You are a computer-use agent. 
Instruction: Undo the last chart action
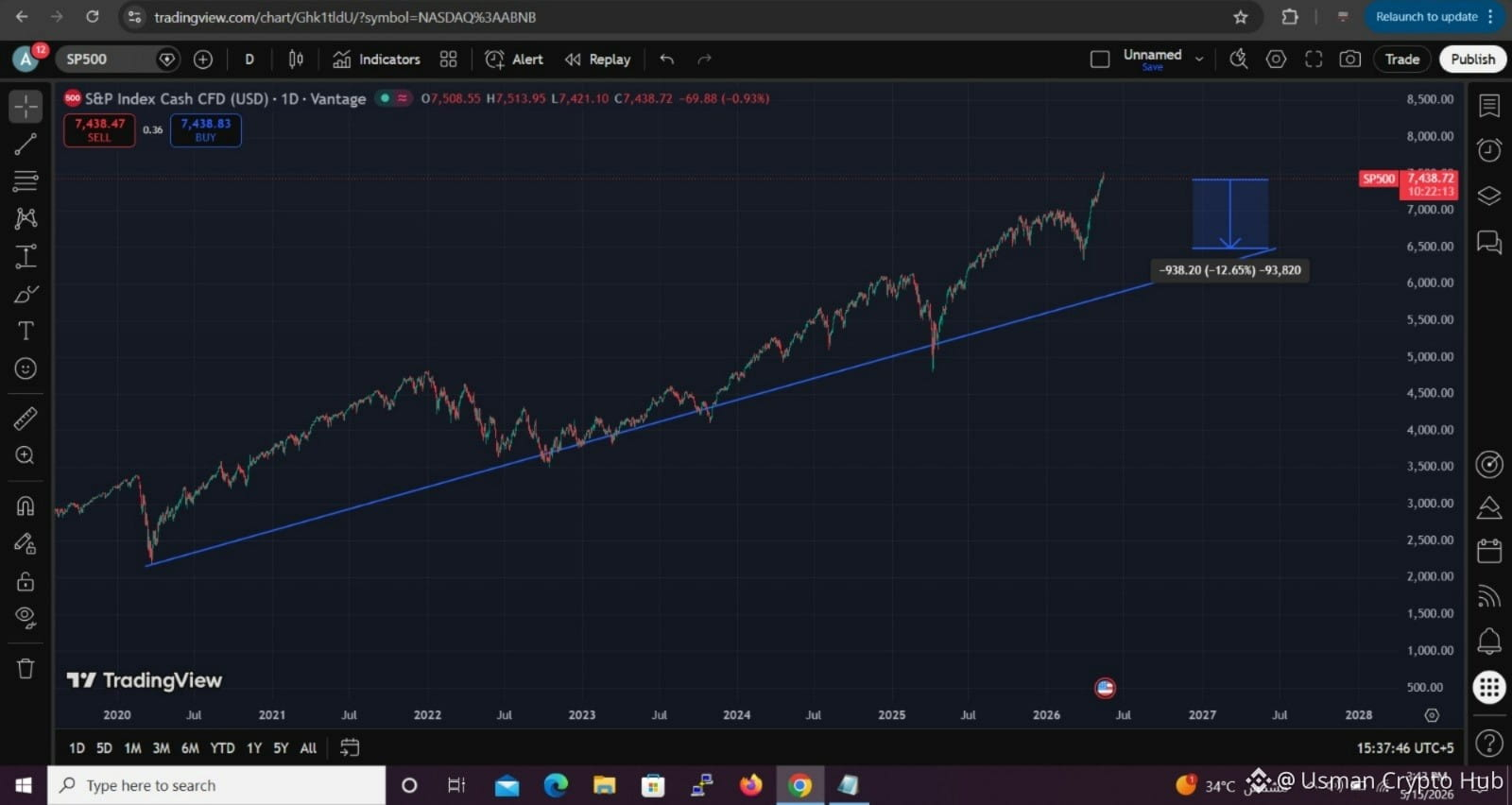point(667,59)
